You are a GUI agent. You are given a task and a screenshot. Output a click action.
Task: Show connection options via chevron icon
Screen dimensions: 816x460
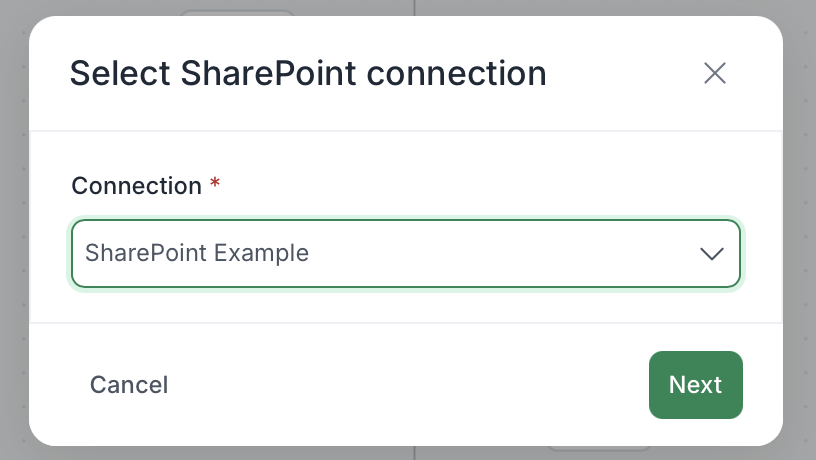pos(712,254)
